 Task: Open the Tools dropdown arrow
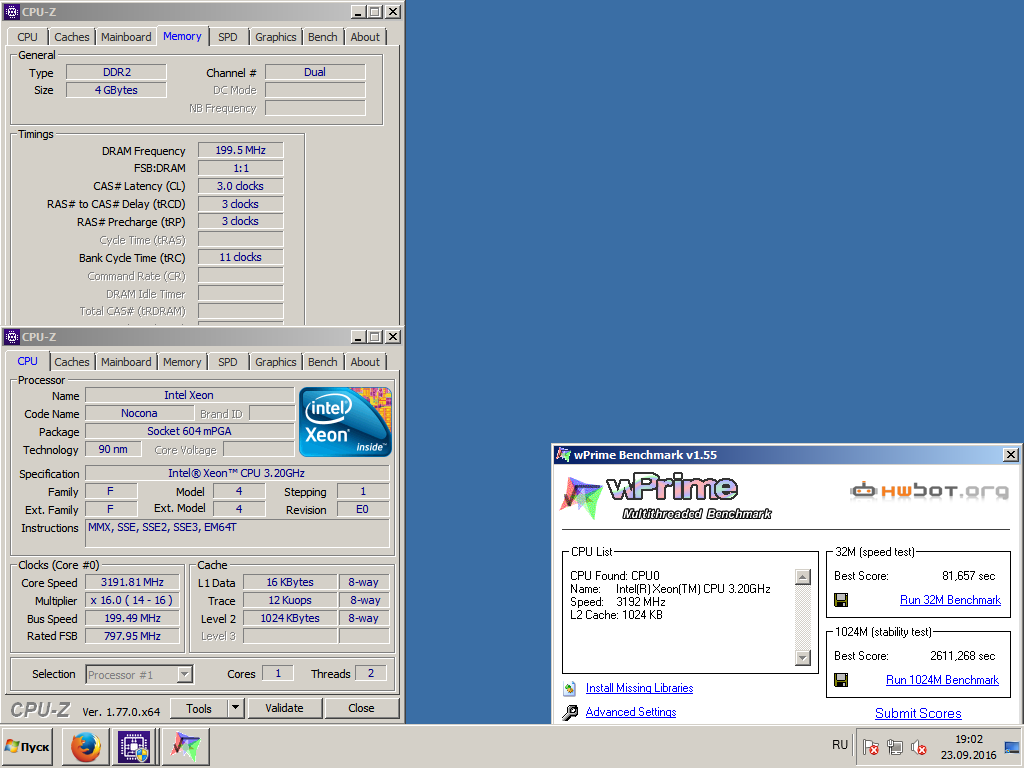pos(236,708)
